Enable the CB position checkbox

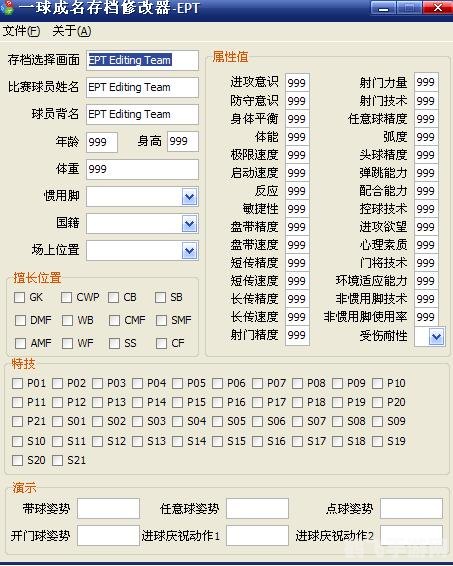pyautogui.click(x=113, y=297)
